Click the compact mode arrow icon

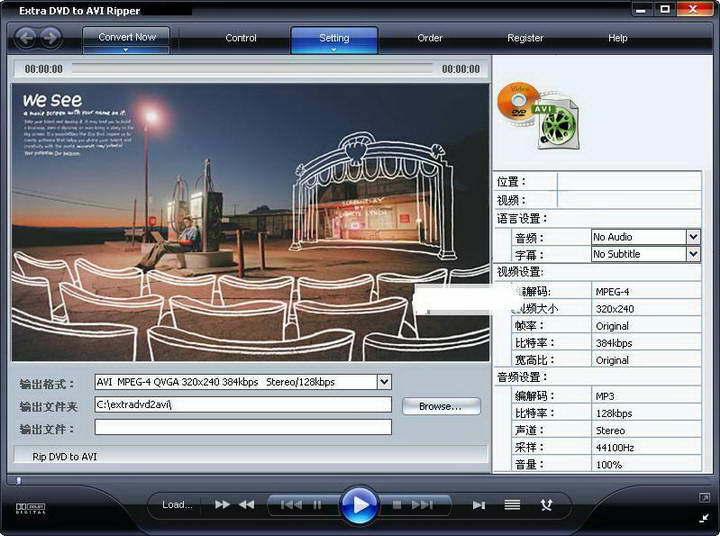tap(704, 518)
